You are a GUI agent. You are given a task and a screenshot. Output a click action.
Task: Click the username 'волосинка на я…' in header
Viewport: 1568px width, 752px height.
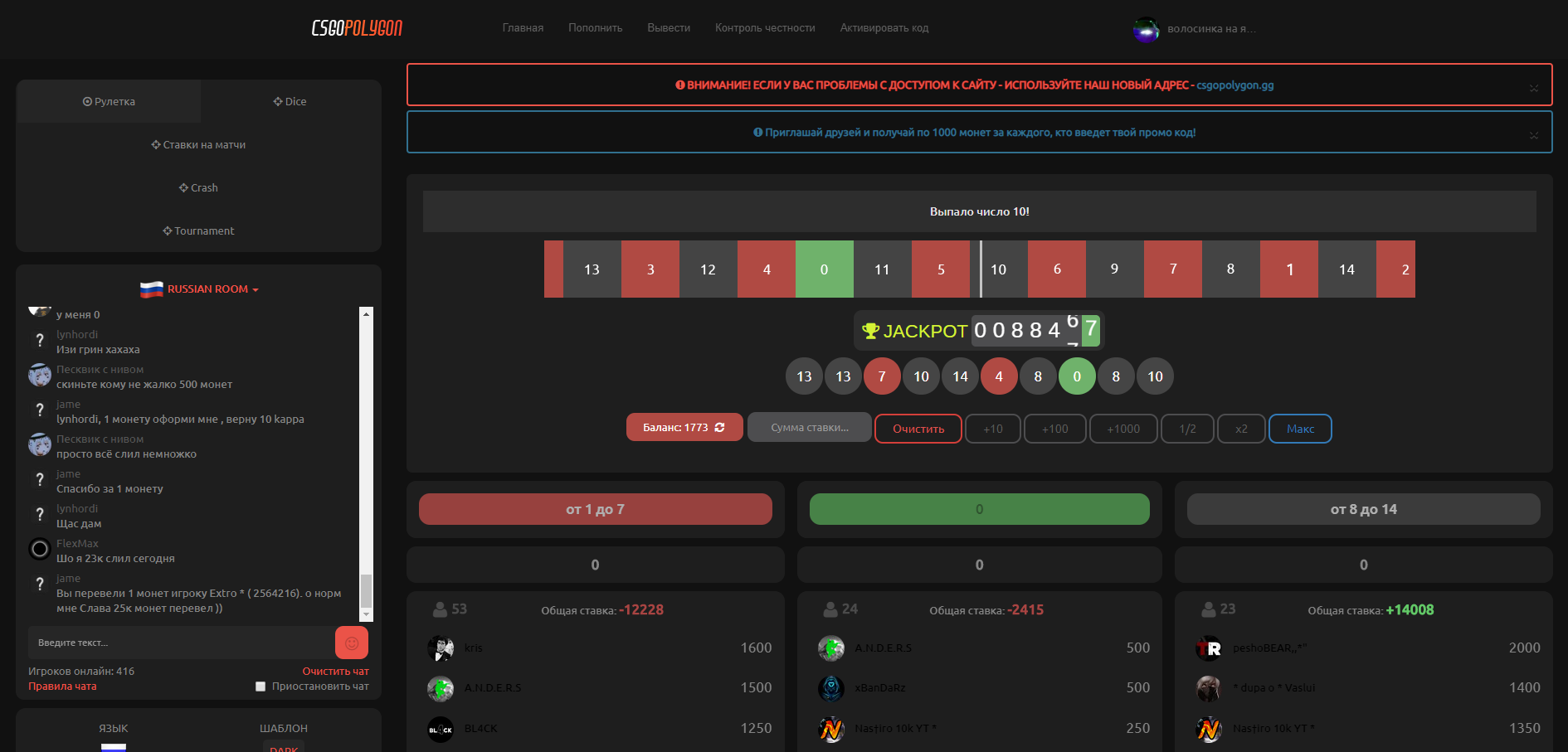tap(1211, 29)
